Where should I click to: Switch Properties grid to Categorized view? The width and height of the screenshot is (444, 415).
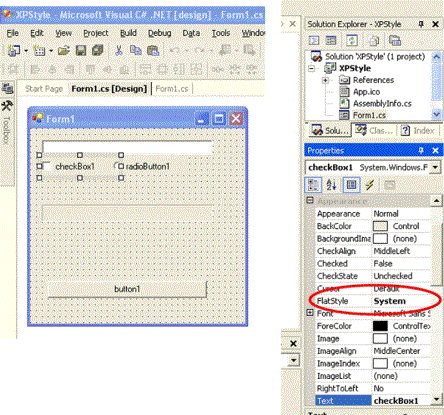pos(313,185)
